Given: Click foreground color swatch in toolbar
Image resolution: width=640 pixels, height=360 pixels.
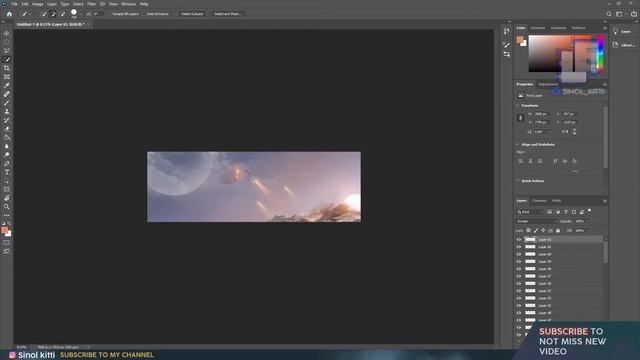Looking at the screenshot, I should click(x=4, y=230).
